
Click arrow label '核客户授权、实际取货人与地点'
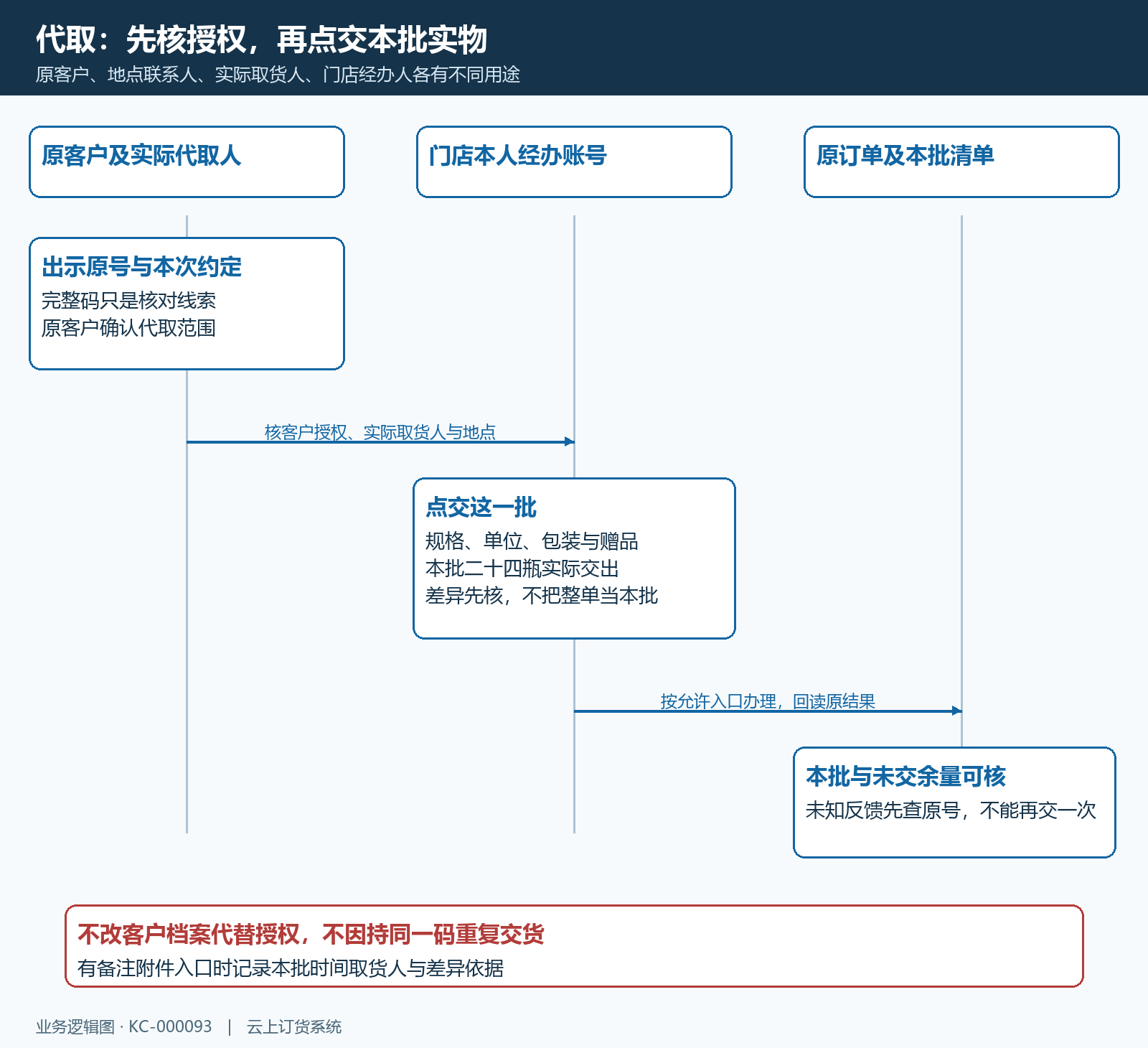tap(380, 432)
